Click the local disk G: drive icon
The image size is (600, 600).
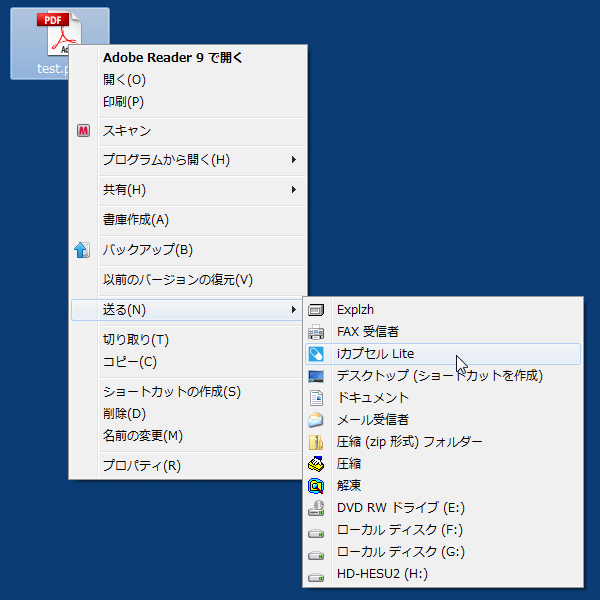(316, 555)
